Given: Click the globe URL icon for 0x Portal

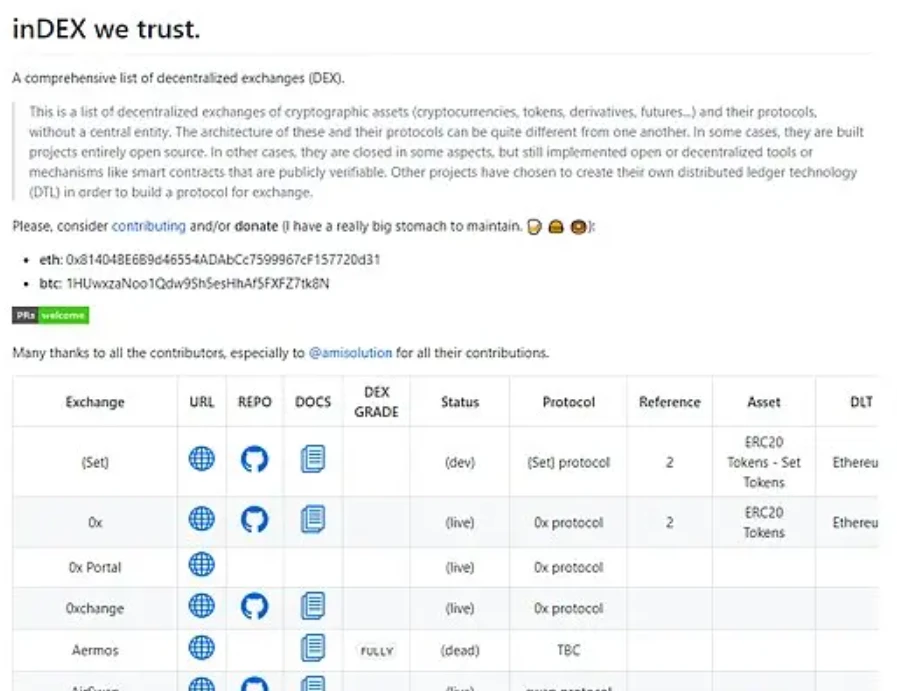Looking at the screenshot, I should pyautogui.click(x=202, y=564).
